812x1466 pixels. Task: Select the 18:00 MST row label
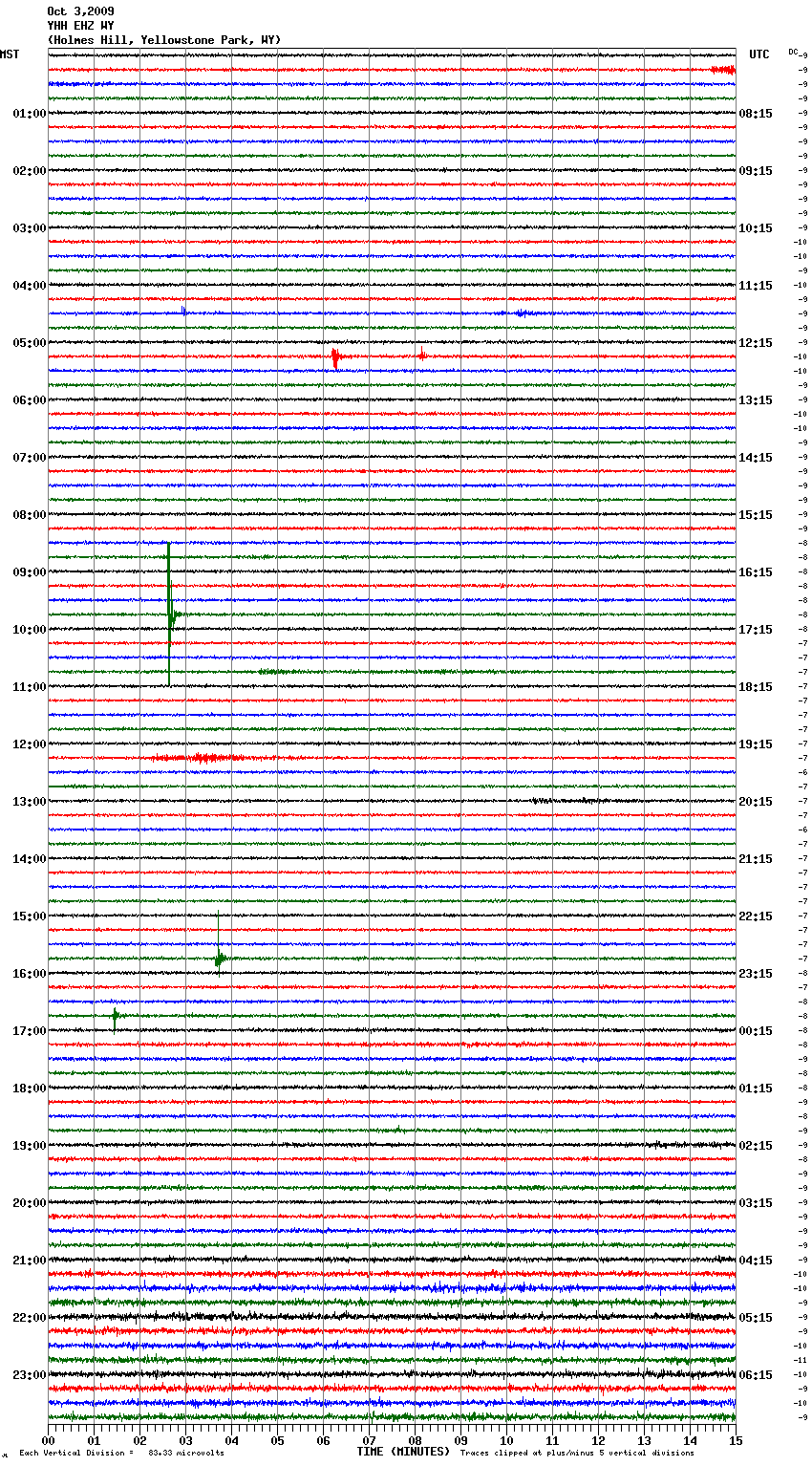(30, 1089)
